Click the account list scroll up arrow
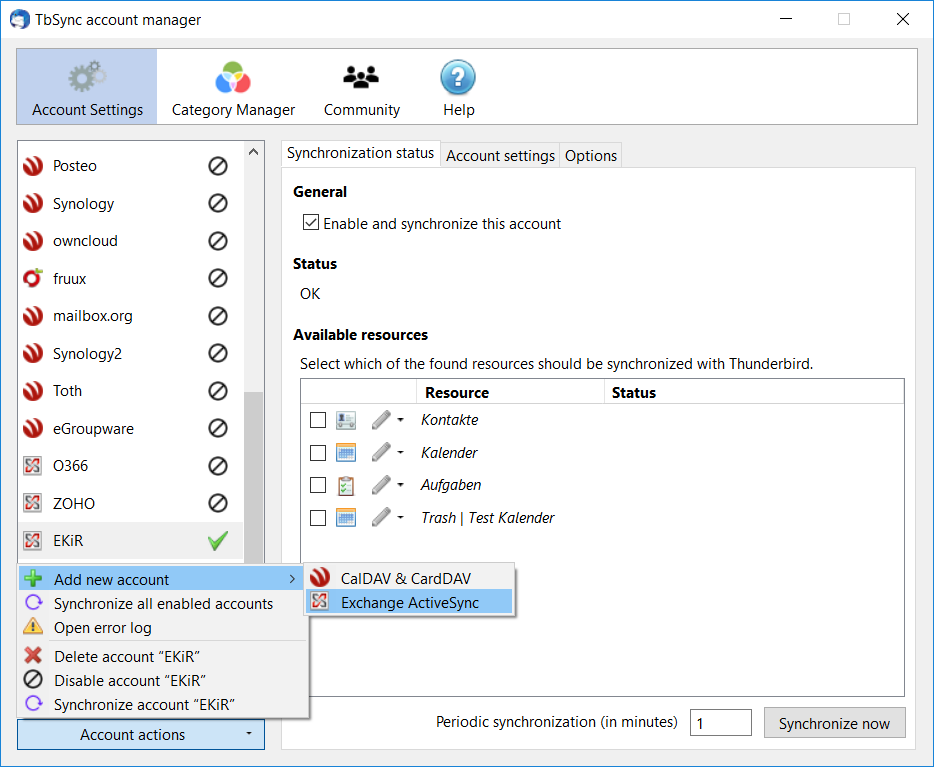Viewport: 934px width, 767px height. coord(254,152)
